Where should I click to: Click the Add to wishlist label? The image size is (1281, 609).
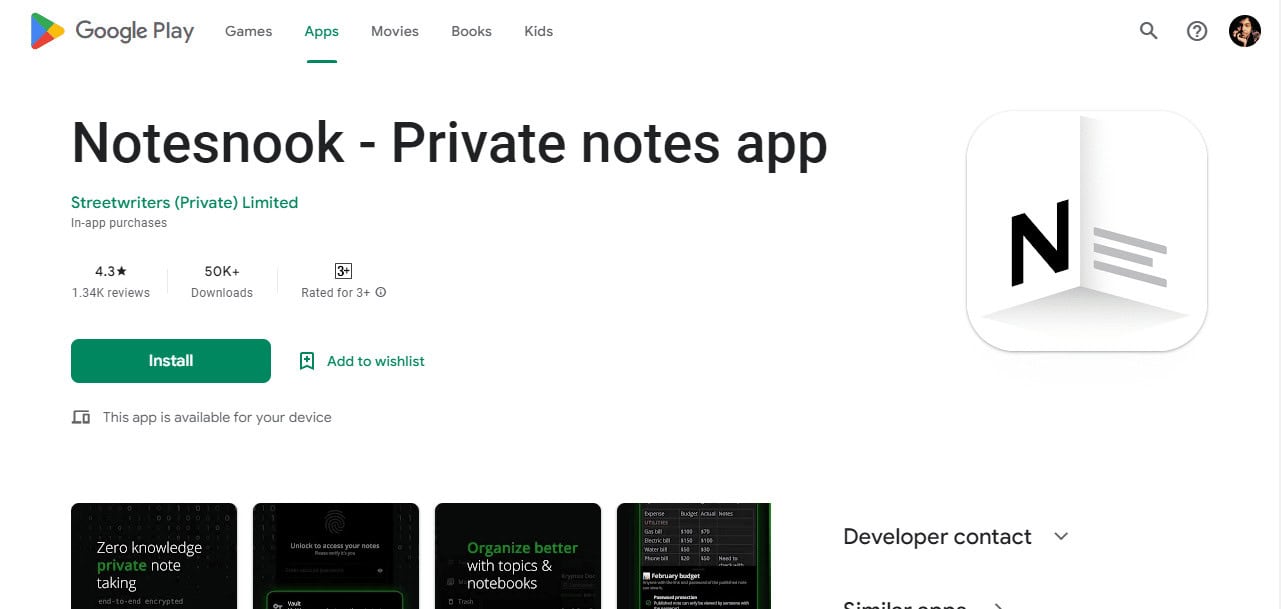(x=376, y=361)
